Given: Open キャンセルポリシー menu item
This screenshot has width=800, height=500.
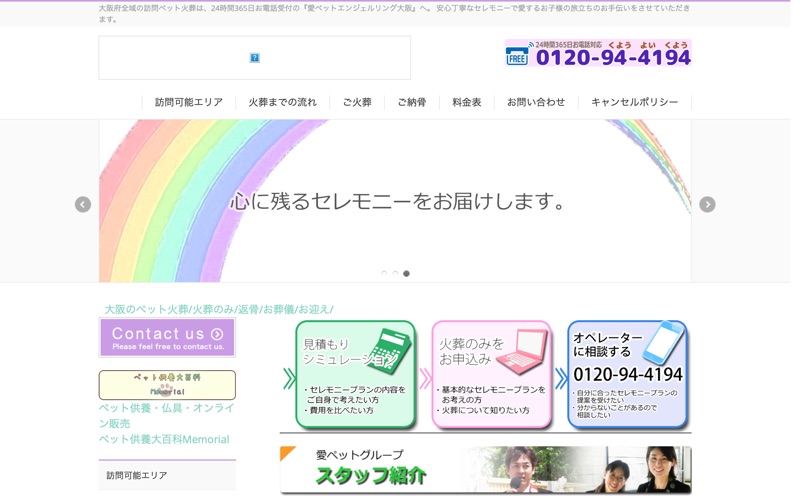Looking at the screenshot, I should pyautogui.click(x=635, y=102).
